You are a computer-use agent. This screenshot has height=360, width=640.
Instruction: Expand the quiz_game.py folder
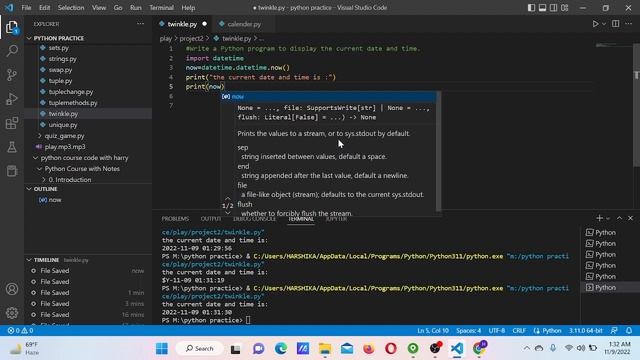tap(64, 136)
